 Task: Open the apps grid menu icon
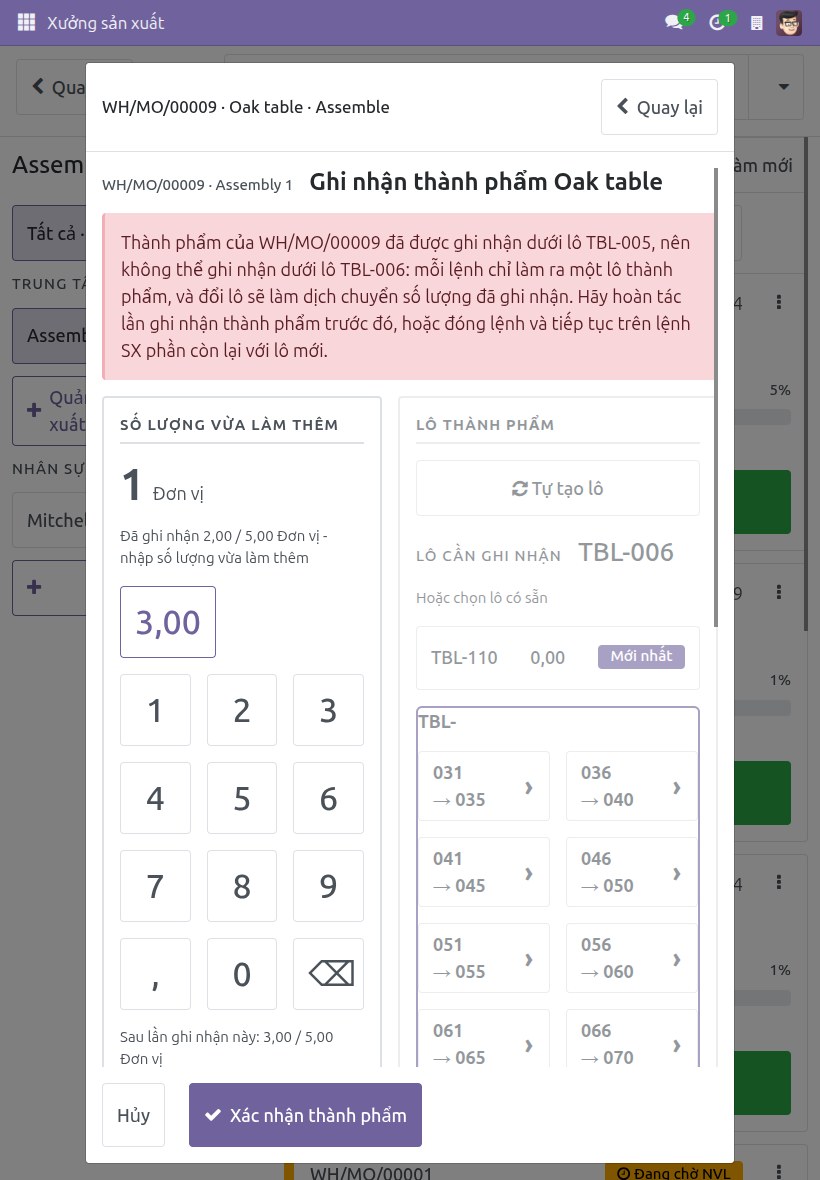(26, 23)
